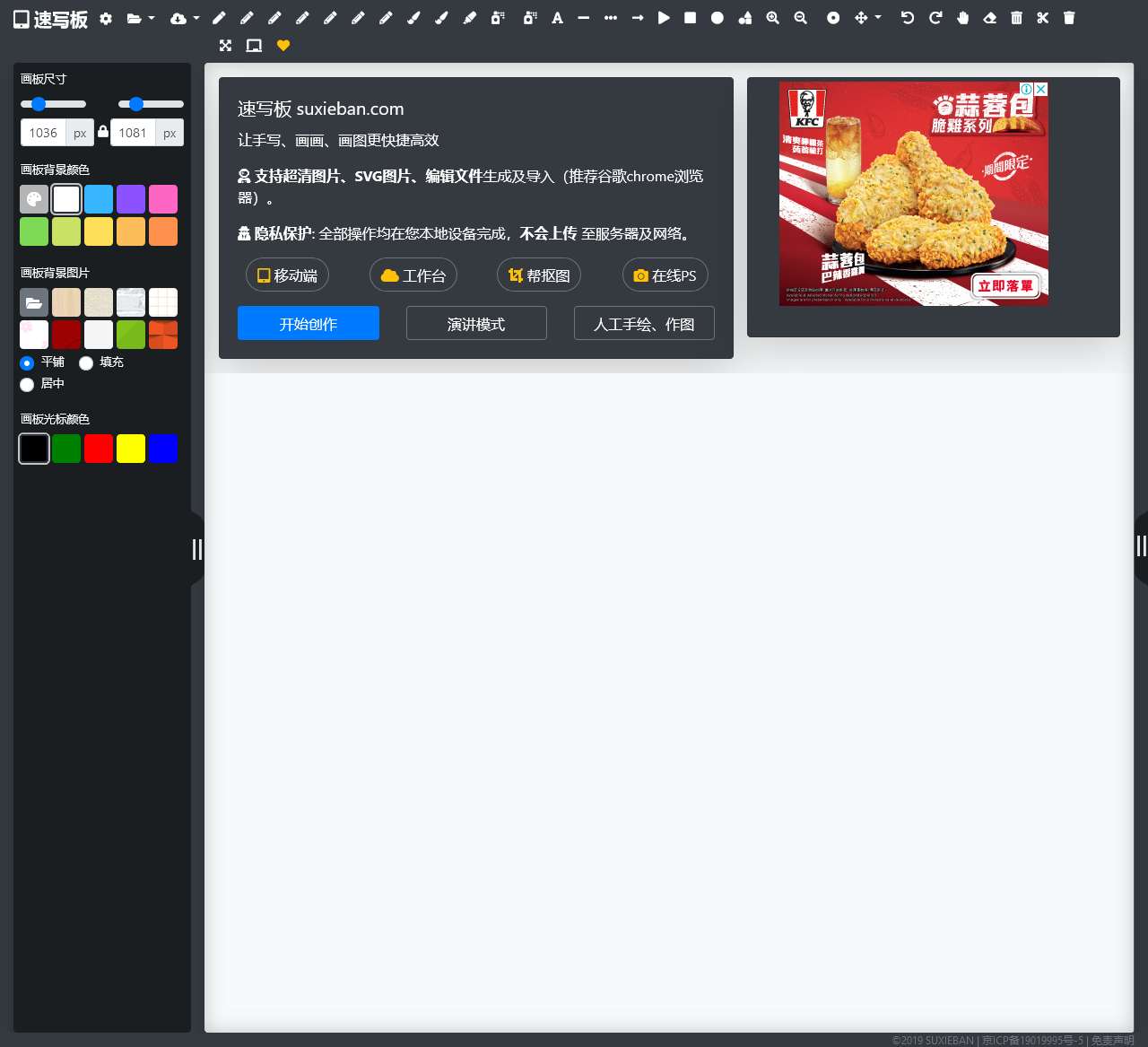The height and width of the screenshot is (1047, 1148).
Task: Select the 填充 fill radio option
Action: [x=86, y=363]
